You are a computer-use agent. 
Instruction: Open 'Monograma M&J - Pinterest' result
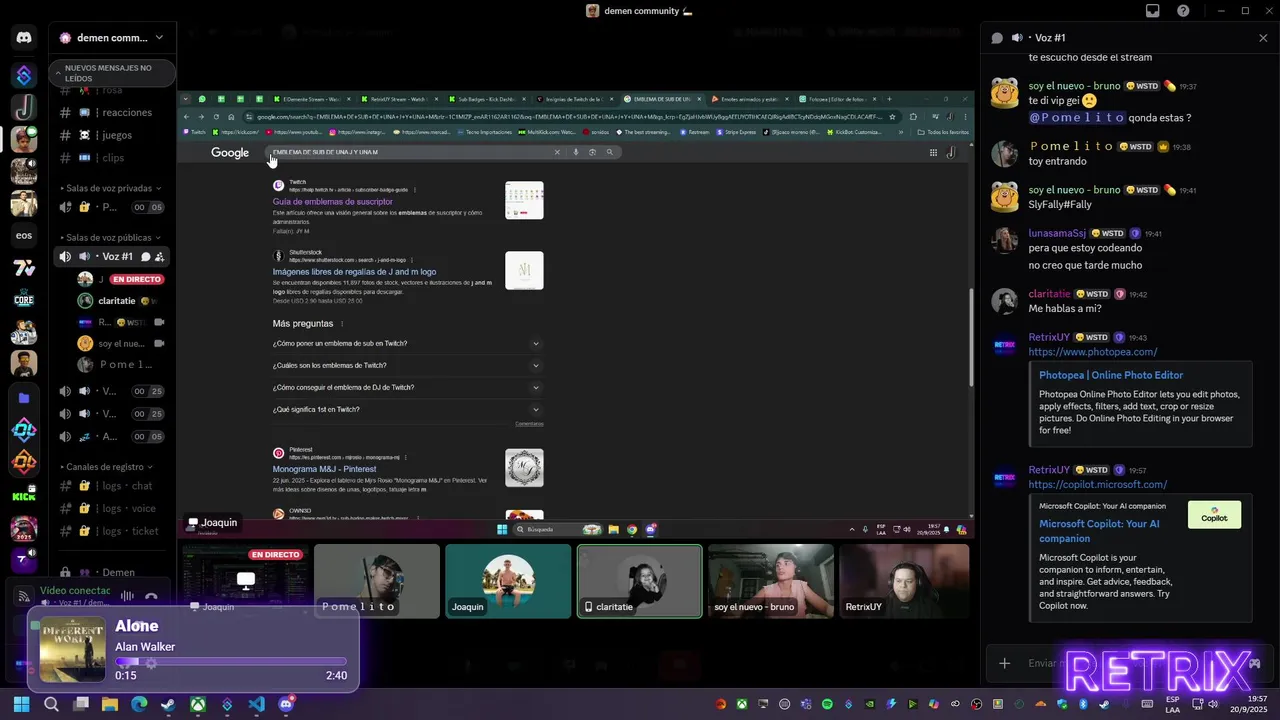click(x=324, y=469)
